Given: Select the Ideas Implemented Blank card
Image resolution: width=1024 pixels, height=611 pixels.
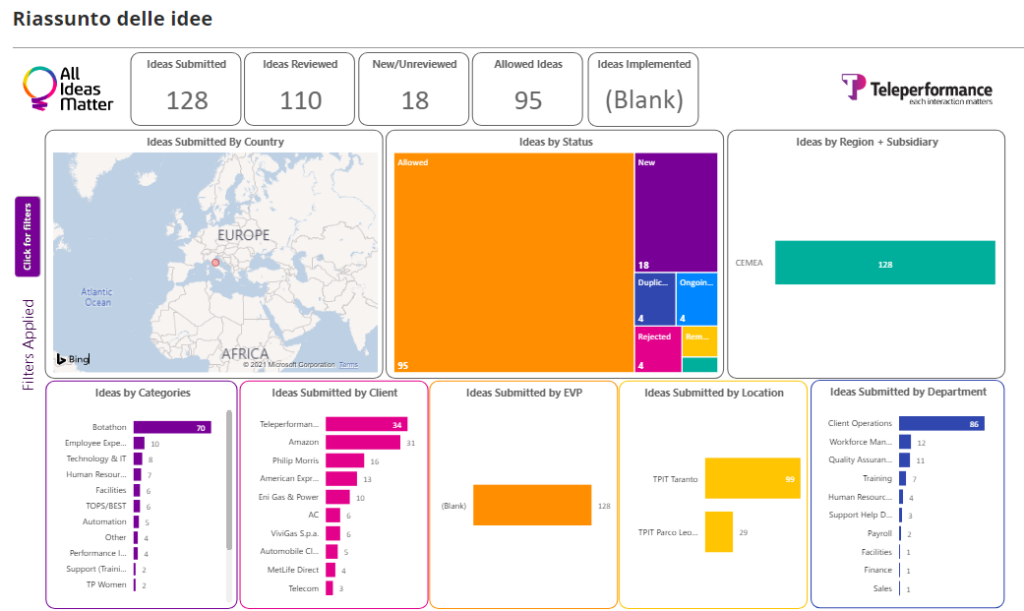Looking at the screenshot, I should click(x=643, y=89).
